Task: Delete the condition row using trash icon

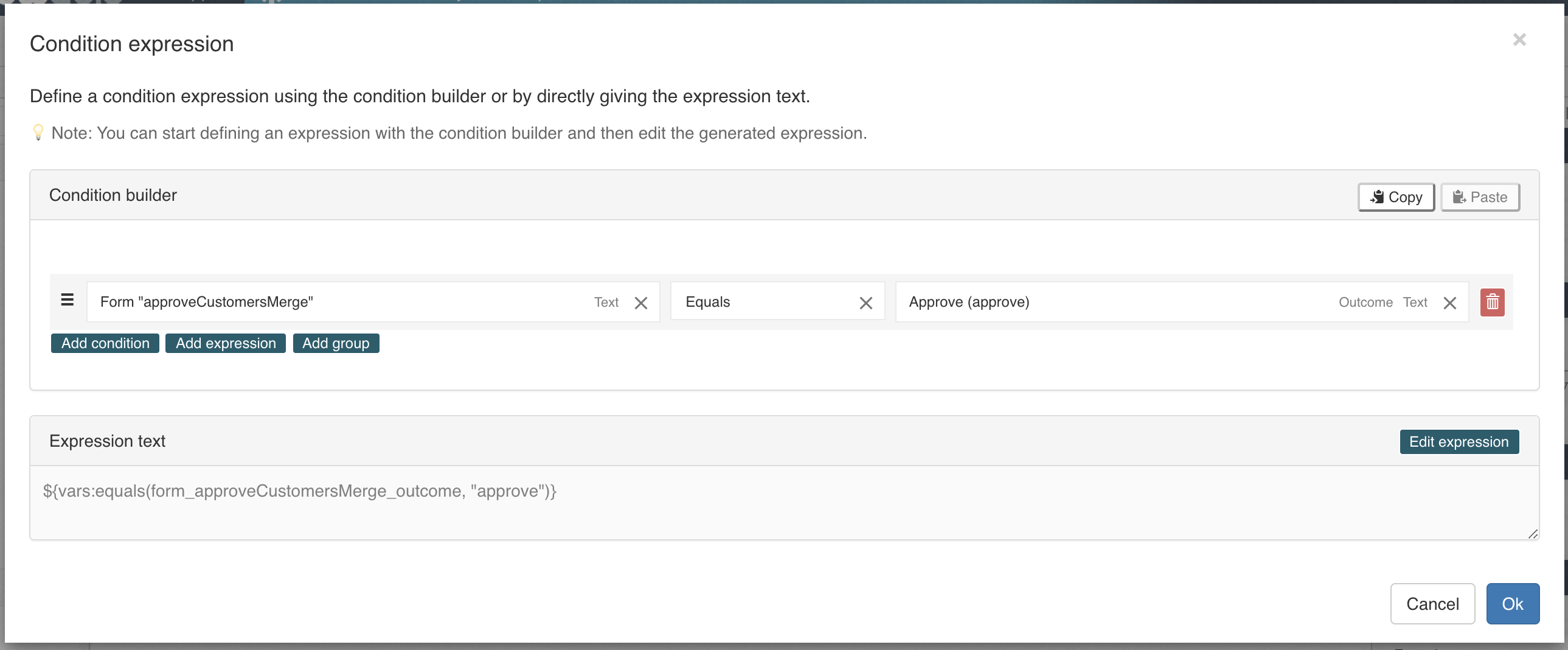Action: pyautogui.click(x=1491, y=301)
